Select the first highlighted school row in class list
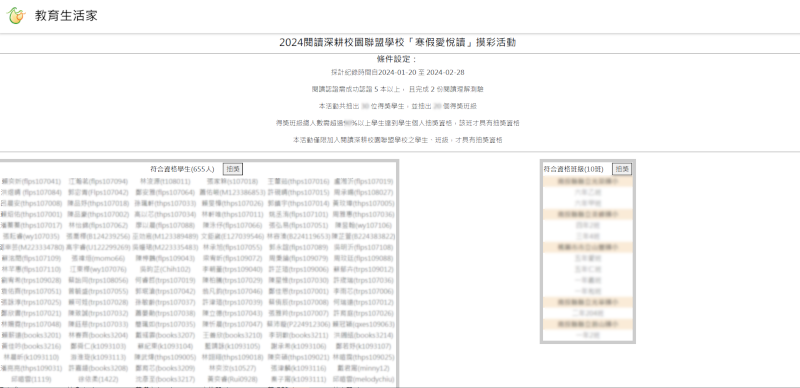 [x=588, y=181]
